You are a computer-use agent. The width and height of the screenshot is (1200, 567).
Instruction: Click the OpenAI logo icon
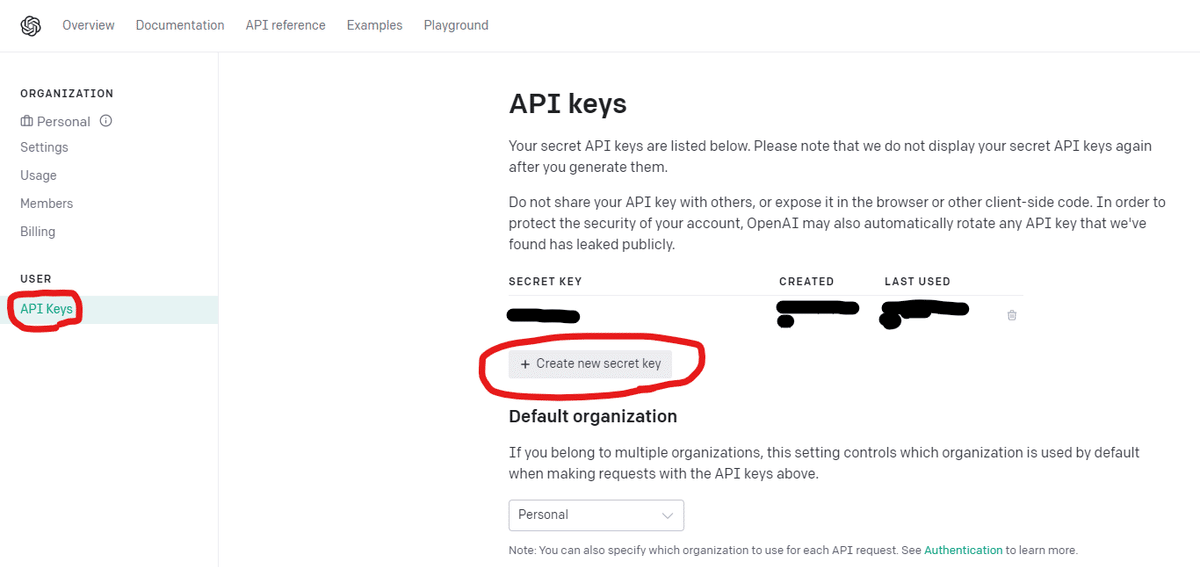(31, 26)
